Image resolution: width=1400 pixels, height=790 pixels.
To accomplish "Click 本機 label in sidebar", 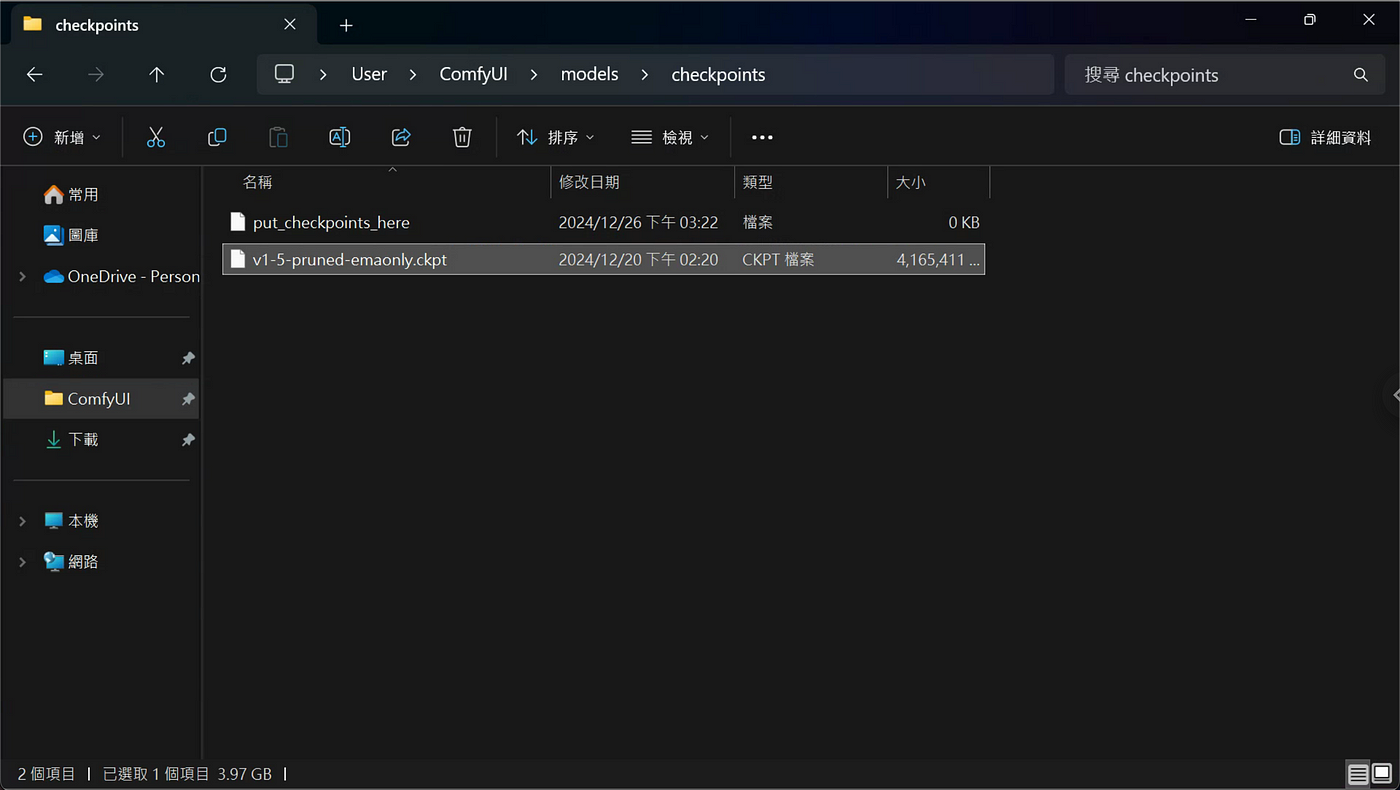I will (83, 521).
